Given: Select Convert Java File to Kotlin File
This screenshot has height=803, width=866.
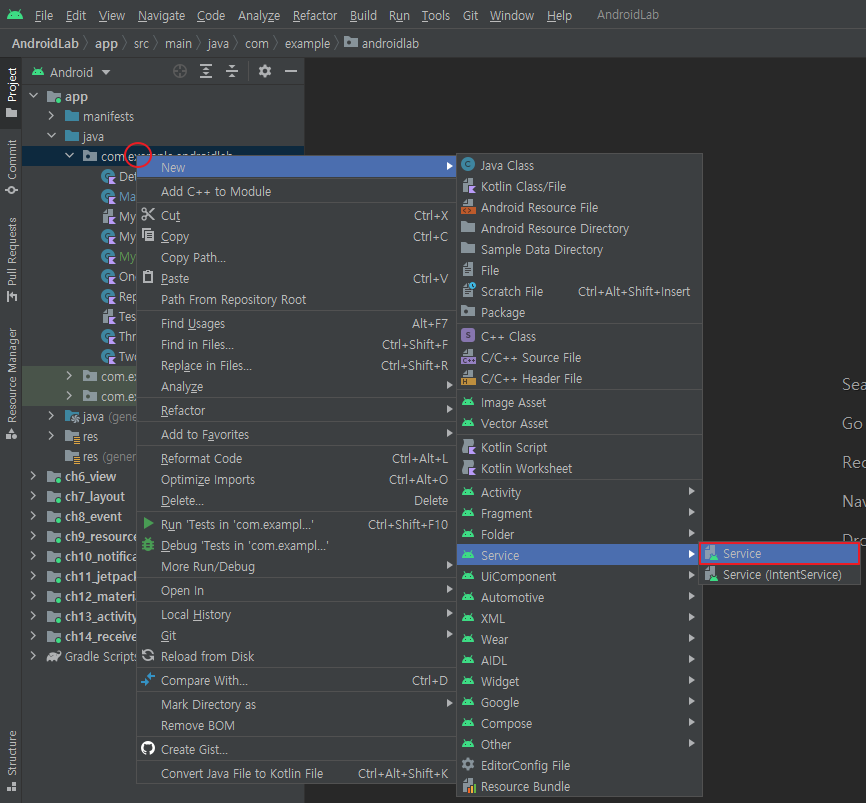Looking at the screenshot, I should coord(296,773).
